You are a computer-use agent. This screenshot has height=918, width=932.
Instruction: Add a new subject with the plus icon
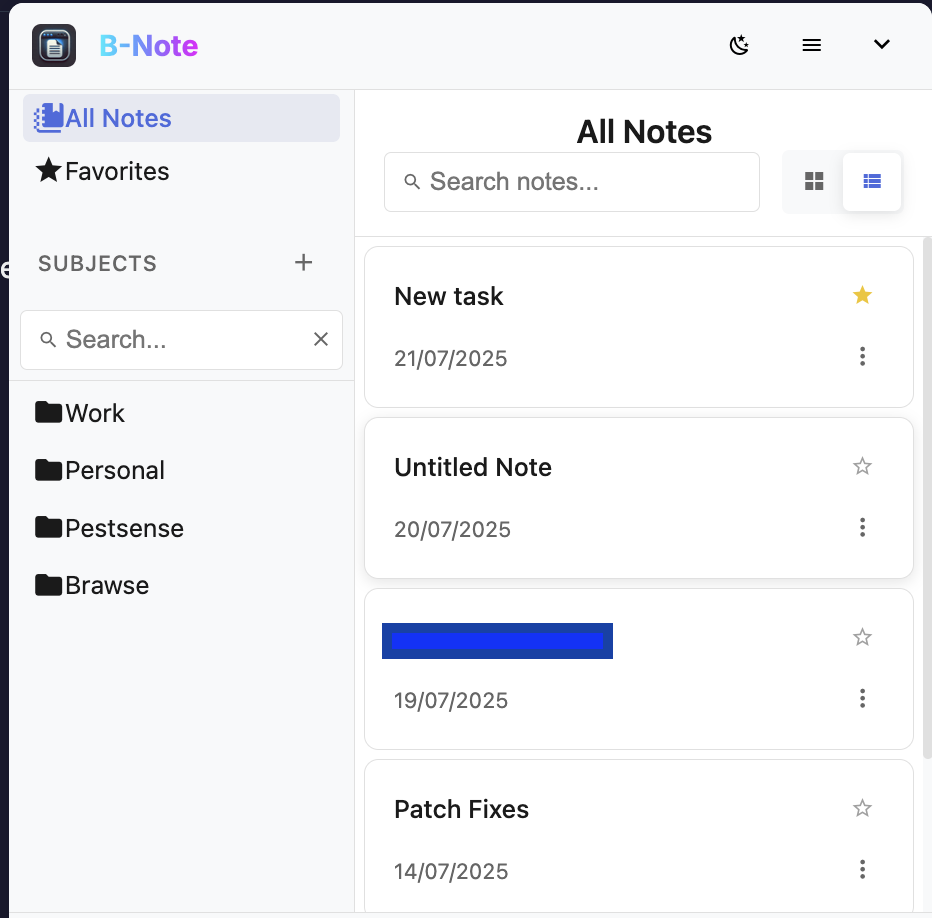303,262
